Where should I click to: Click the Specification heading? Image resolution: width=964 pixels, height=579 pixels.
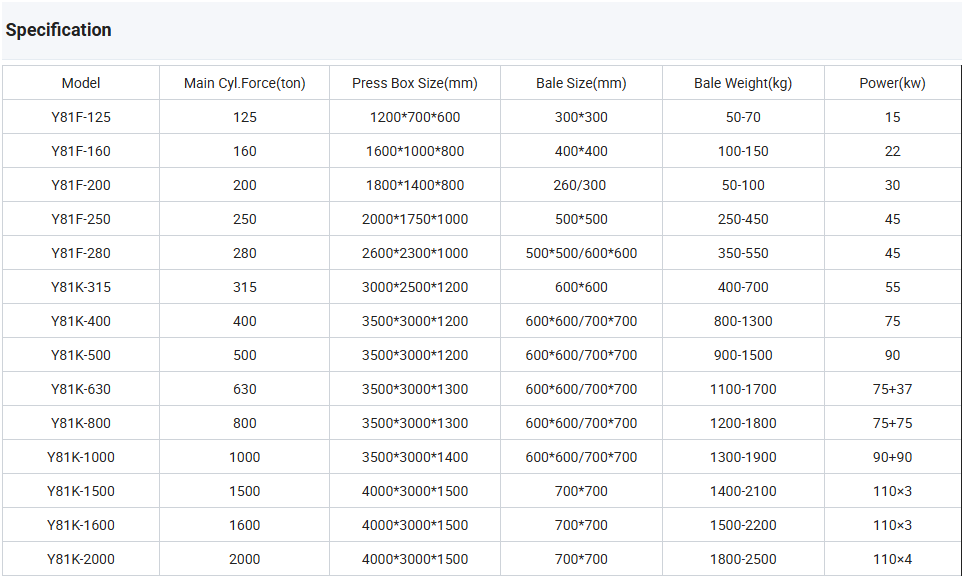point(58,30)
